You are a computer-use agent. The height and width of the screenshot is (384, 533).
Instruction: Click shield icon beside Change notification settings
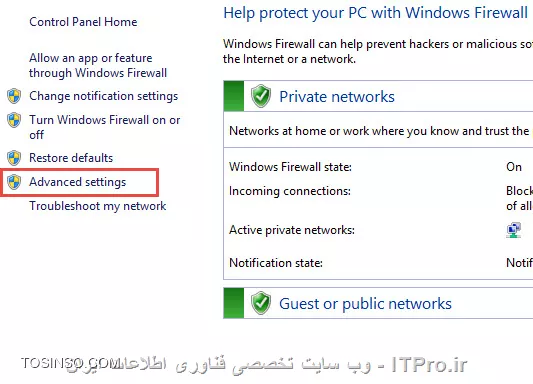pyautogui.click(x=14, y=96)
